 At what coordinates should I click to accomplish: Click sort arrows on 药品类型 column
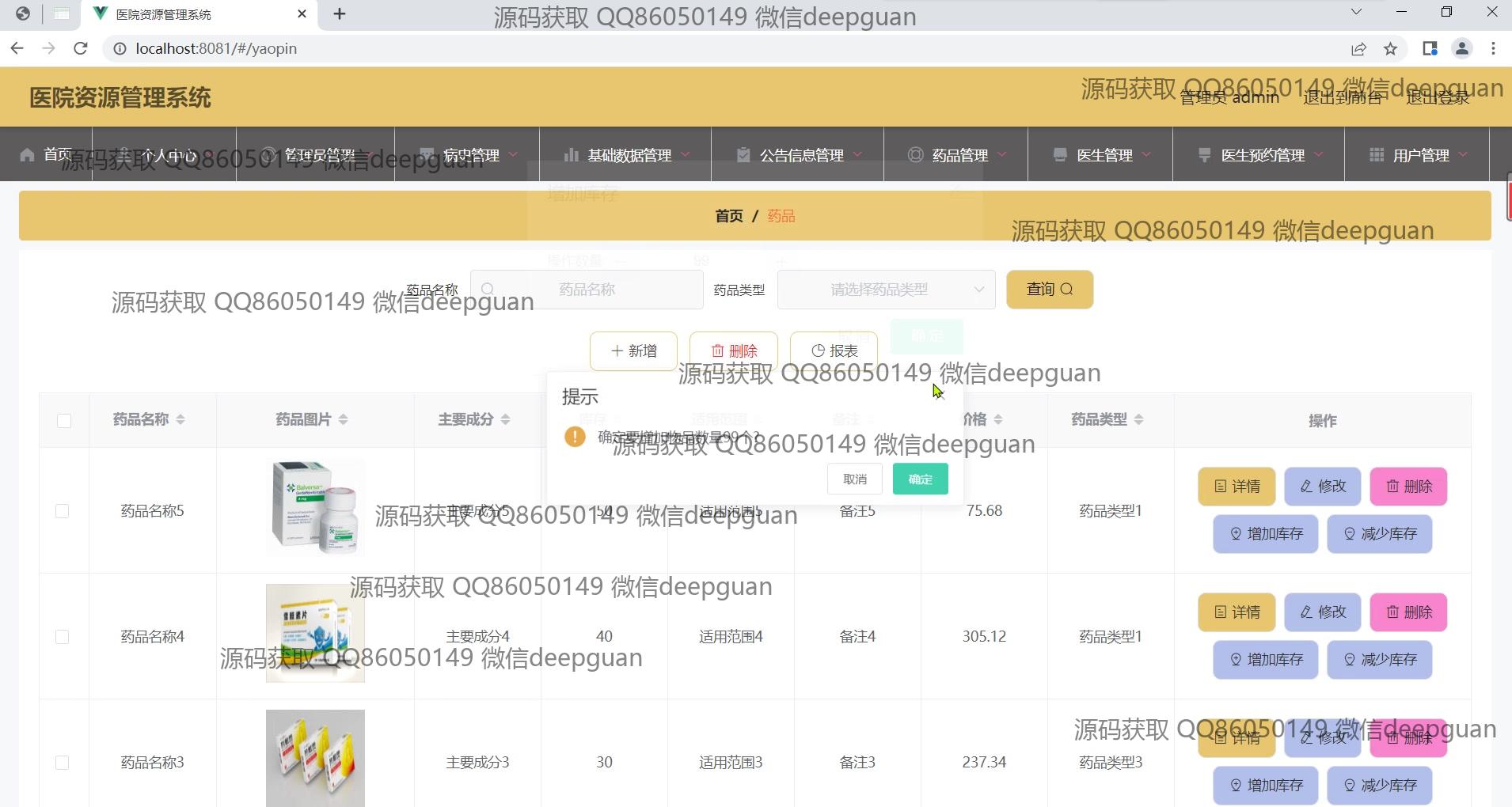pos(1138,419)
